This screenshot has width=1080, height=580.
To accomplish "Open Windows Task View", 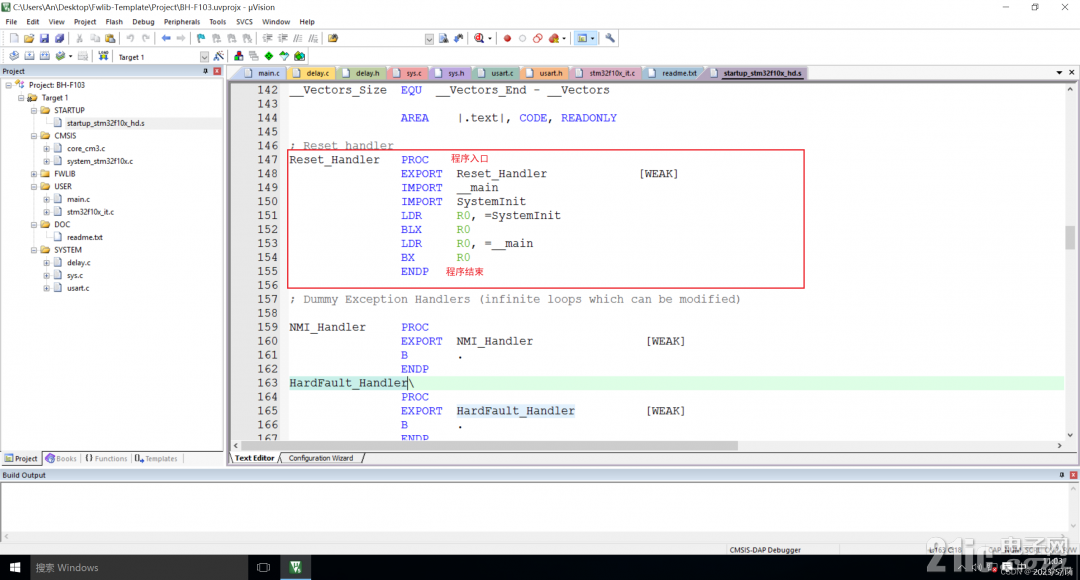I will pos(263,568).
